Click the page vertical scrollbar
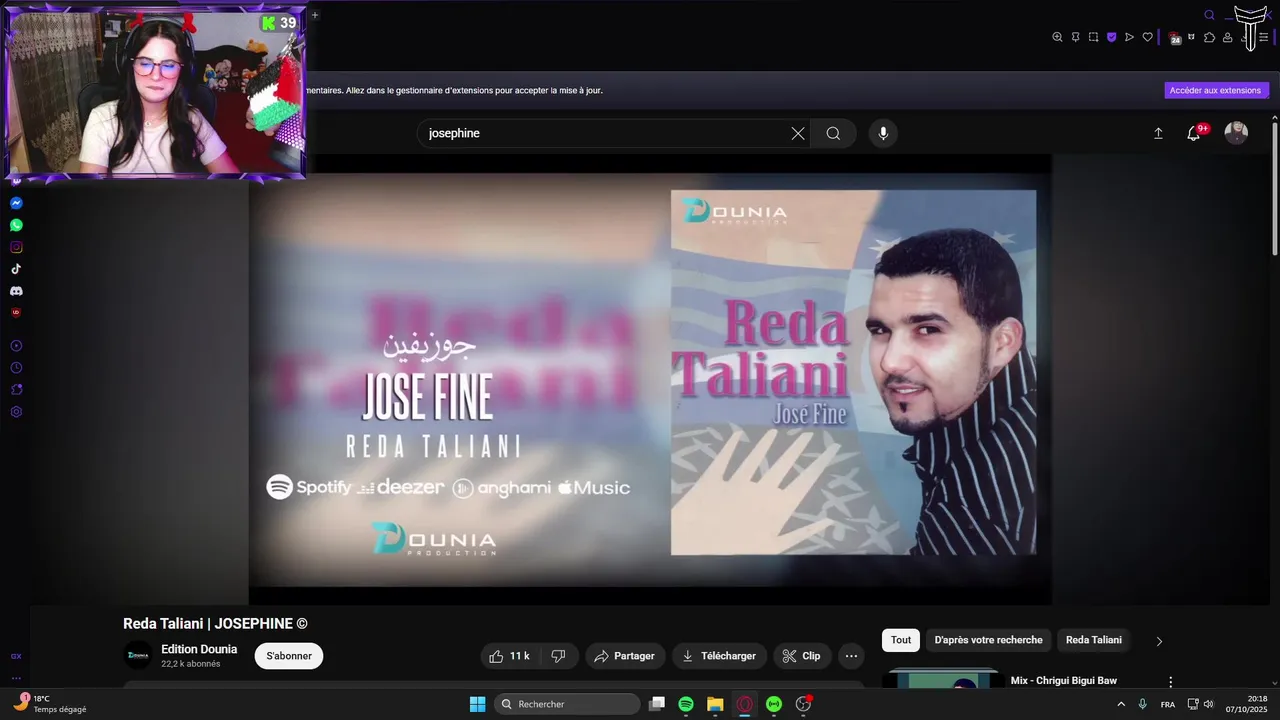This screenshot has height=720, width=1280. pyautogui.click(x=1275, y=190)
